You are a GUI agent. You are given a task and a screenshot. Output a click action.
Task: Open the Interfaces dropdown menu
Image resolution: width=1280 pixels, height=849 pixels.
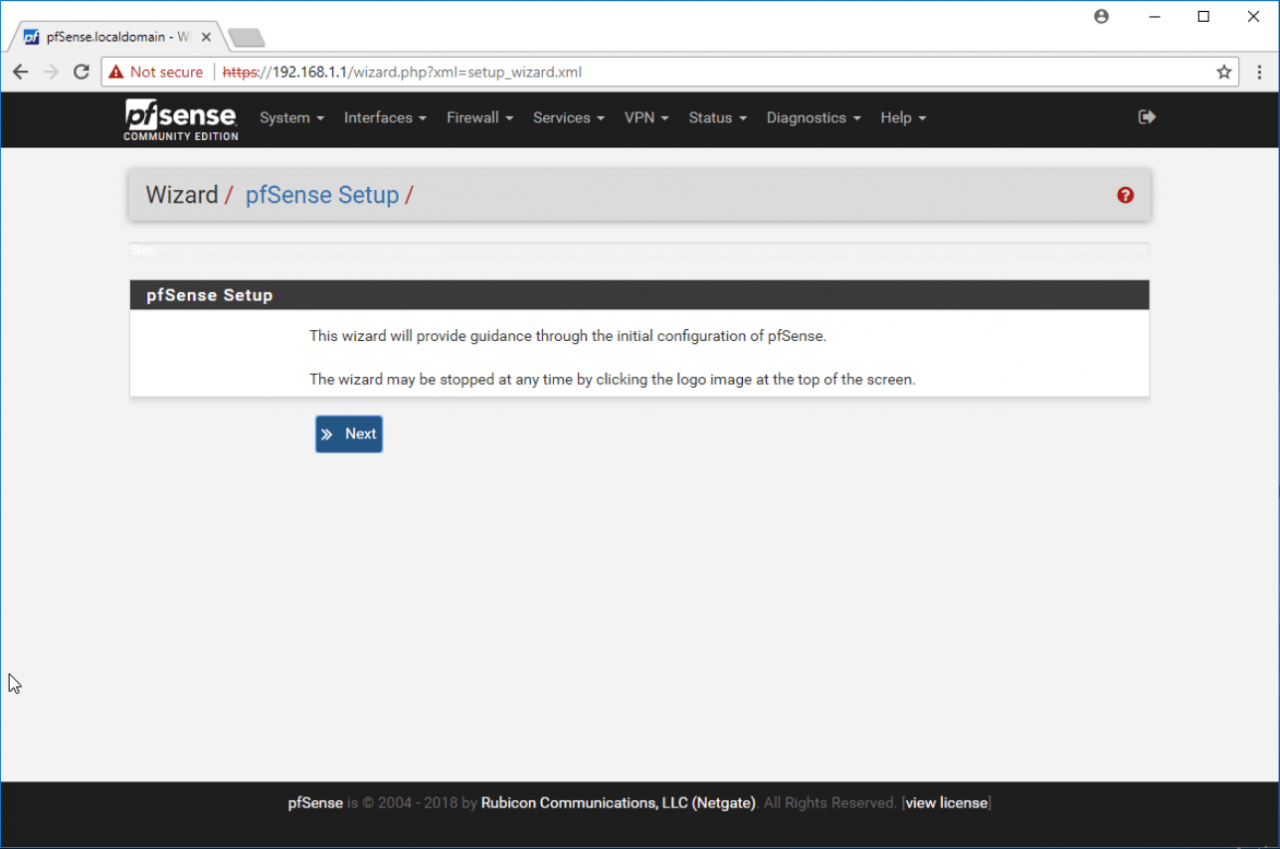(385, 118)
